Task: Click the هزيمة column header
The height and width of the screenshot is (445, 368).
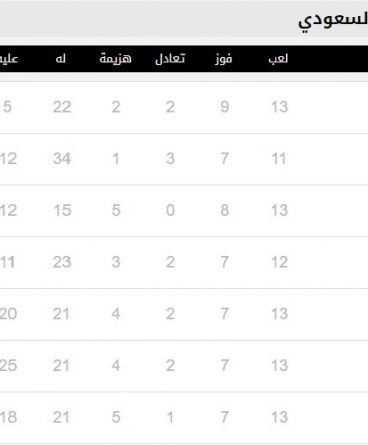Action: pos(115,58)
